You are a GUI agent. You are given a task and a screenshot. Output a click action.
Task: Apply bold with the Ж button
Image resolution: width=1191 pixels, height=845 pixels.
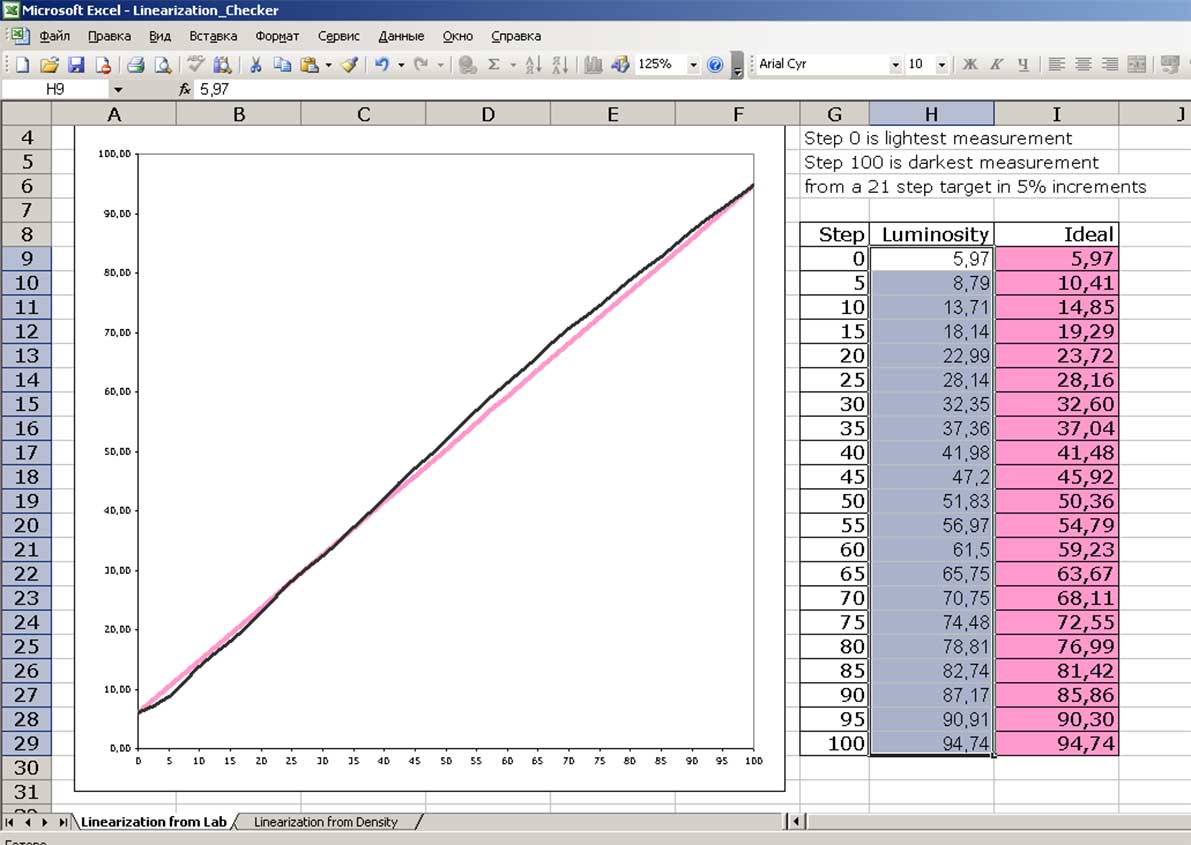point(970,65)
